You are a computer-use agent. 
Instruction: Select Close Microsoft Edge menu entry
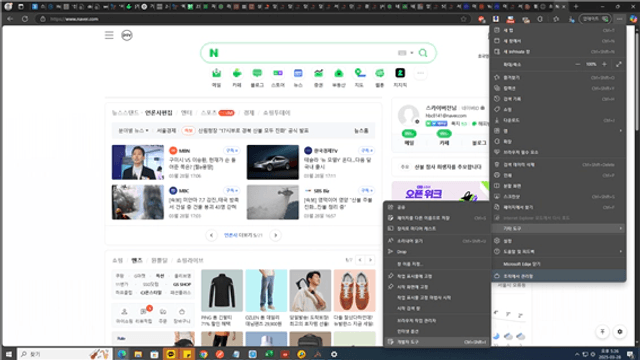(x=558, y=264)
